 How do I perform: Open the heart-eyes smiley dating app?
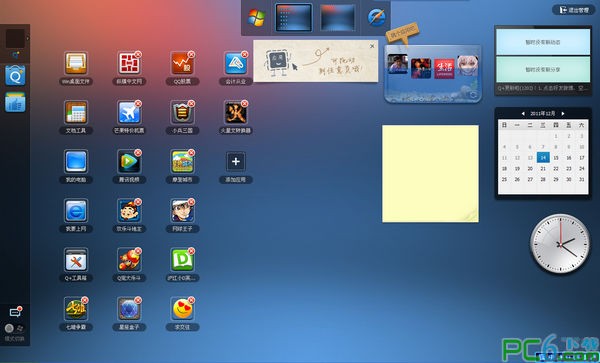tap(182, 309)
